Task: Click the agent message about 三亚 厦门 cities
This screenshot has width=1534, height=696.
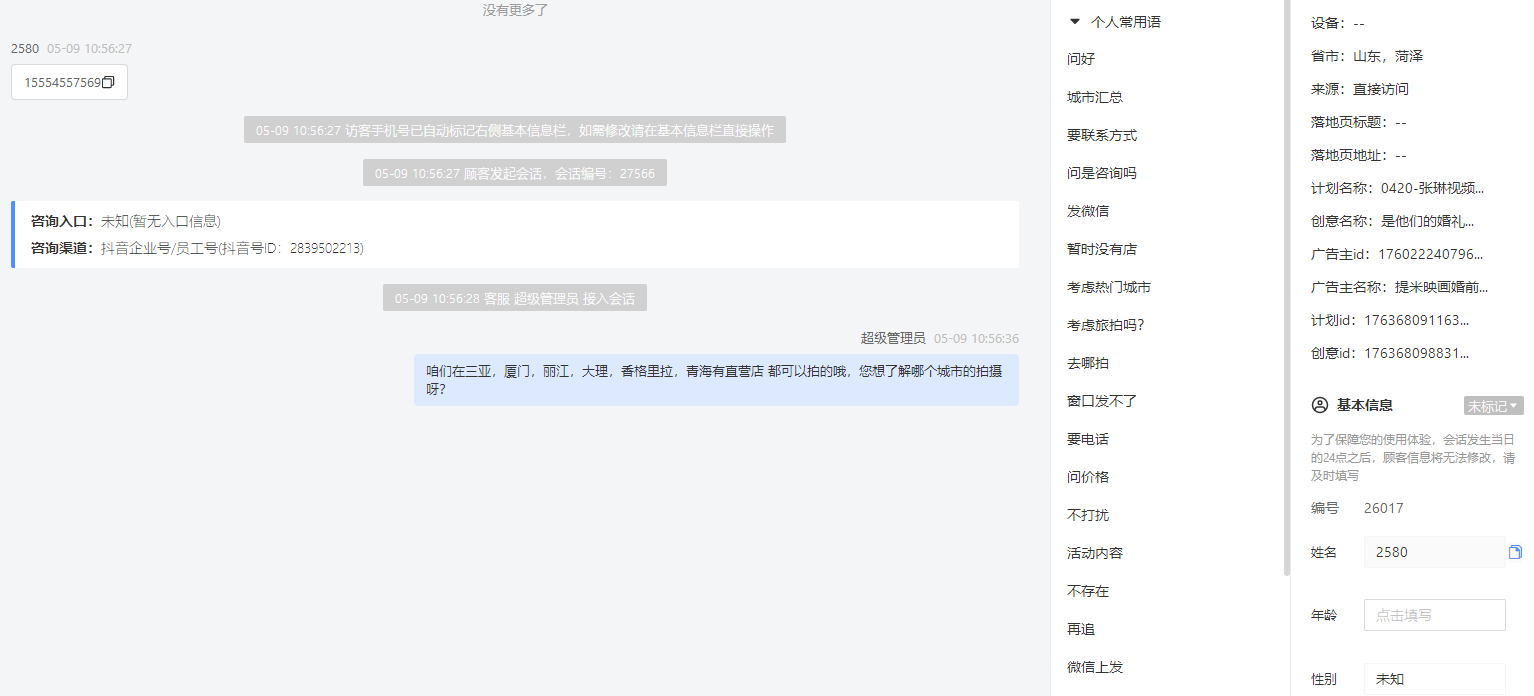Action: point(716,380)
